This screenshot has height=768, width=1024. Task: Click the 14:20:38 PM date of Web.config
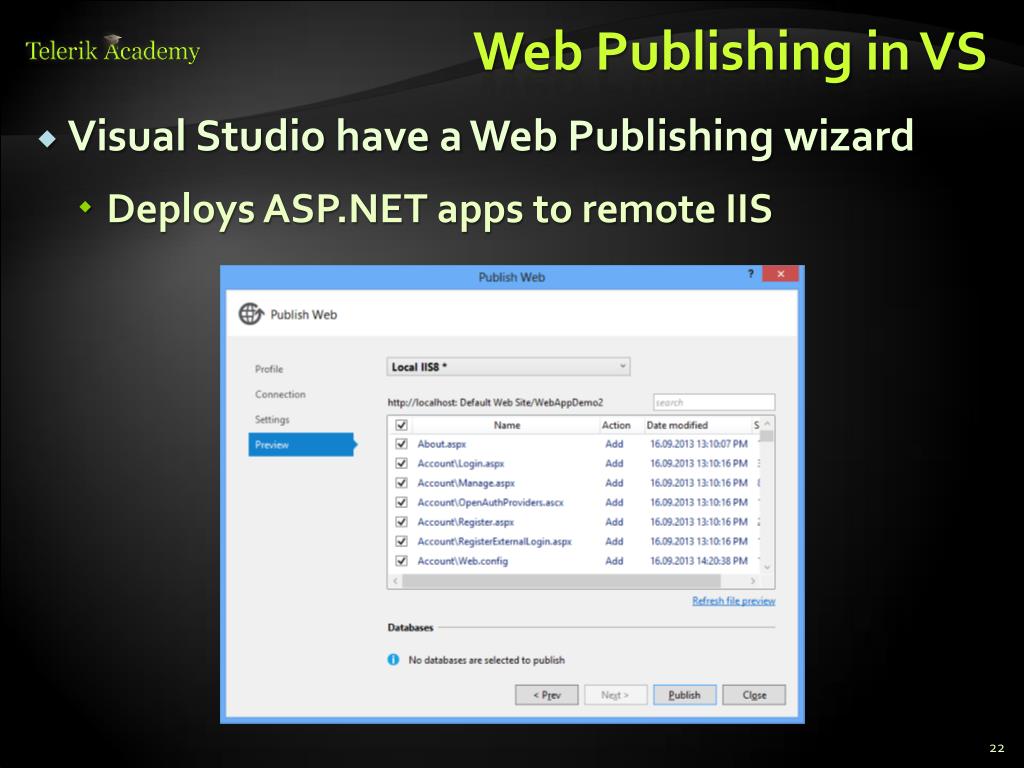(x=699, y=561)
